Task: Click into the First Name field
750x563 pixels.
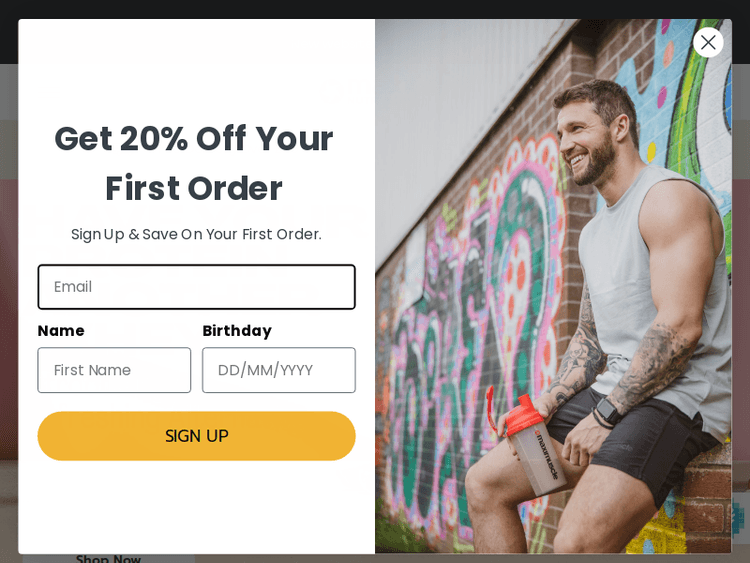Action: (x=114, y=370)
